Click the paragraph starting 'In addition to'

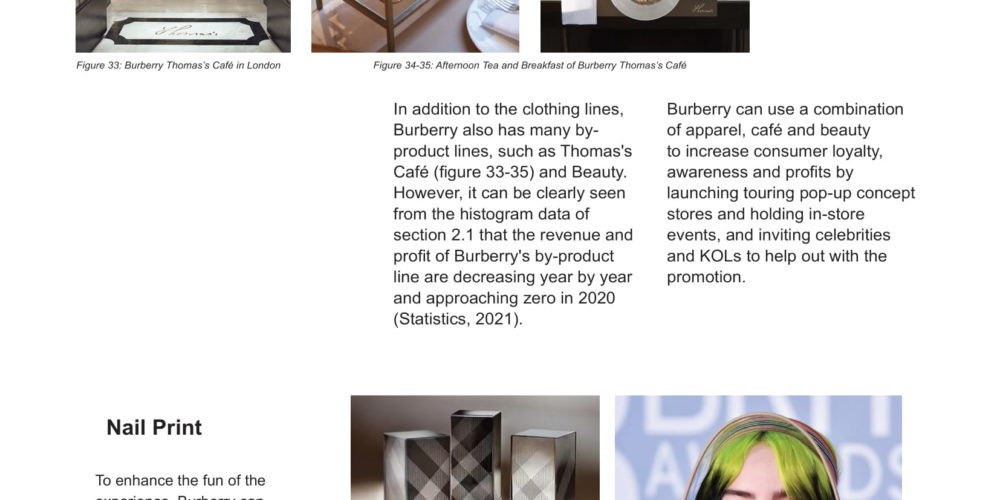coord(513,214)
